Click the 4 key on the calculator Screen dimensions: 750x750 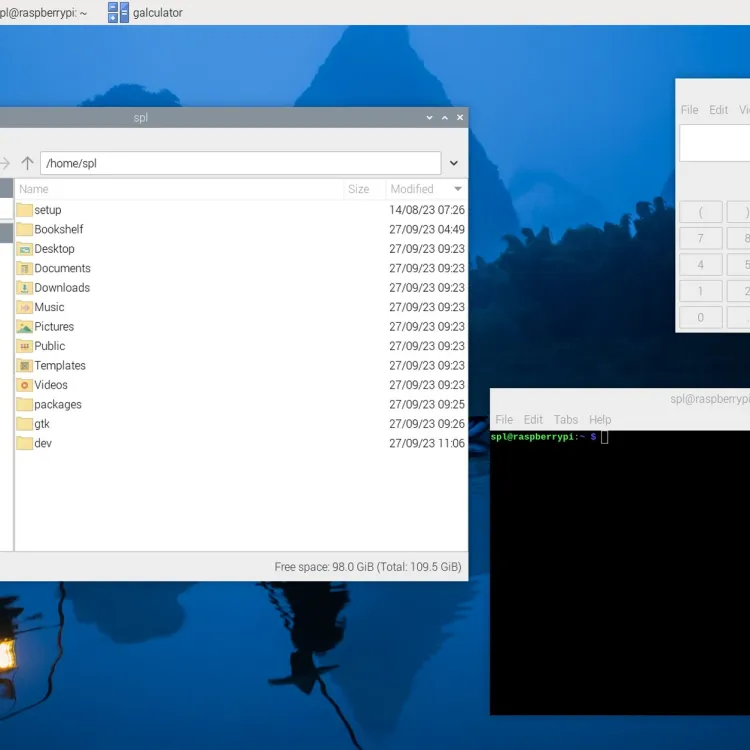pyautogui.click(x=701, y=265)
